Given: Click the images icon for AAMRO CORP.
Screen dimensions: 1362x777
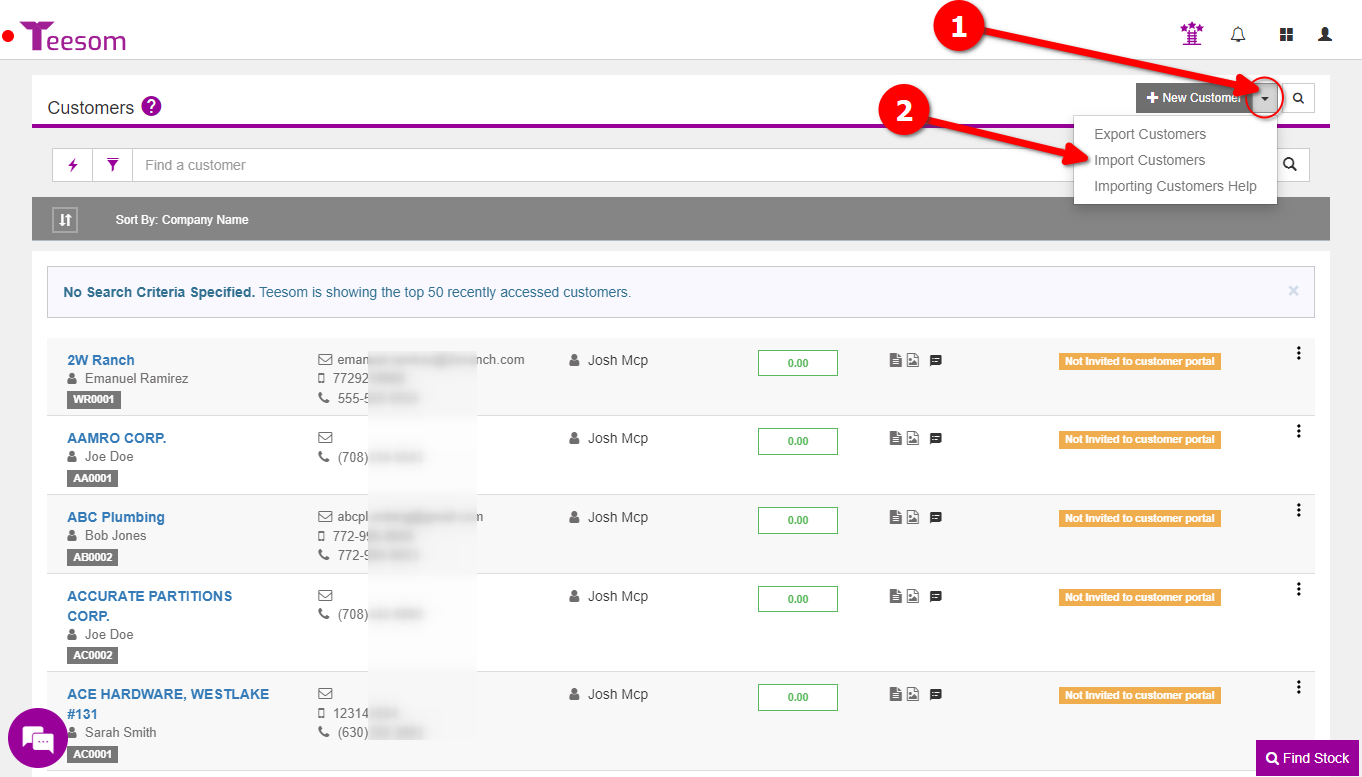Looking at the screenshot, I should click(x=913, y=438).
